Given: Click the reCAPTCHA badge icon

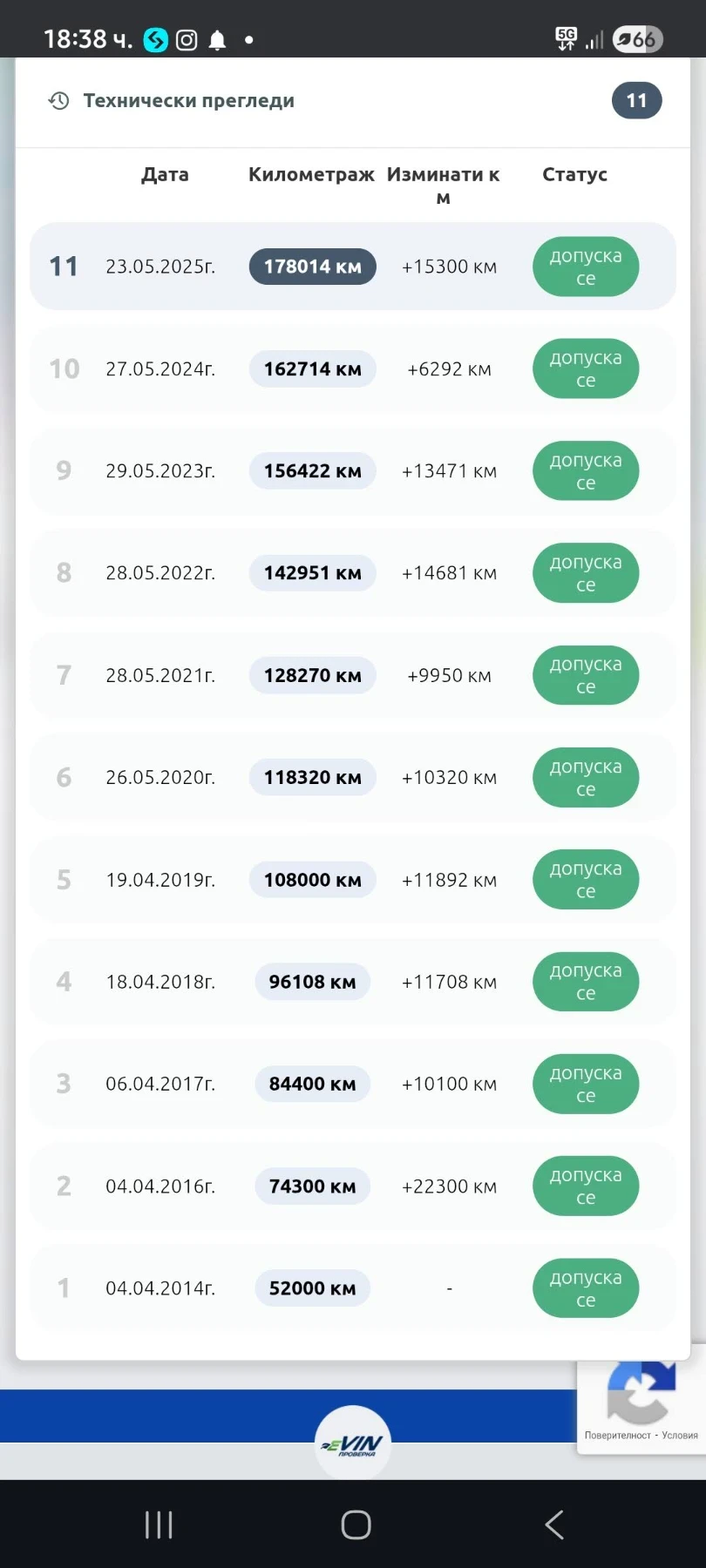Looking at the screenshot, I should point(641,1390).
